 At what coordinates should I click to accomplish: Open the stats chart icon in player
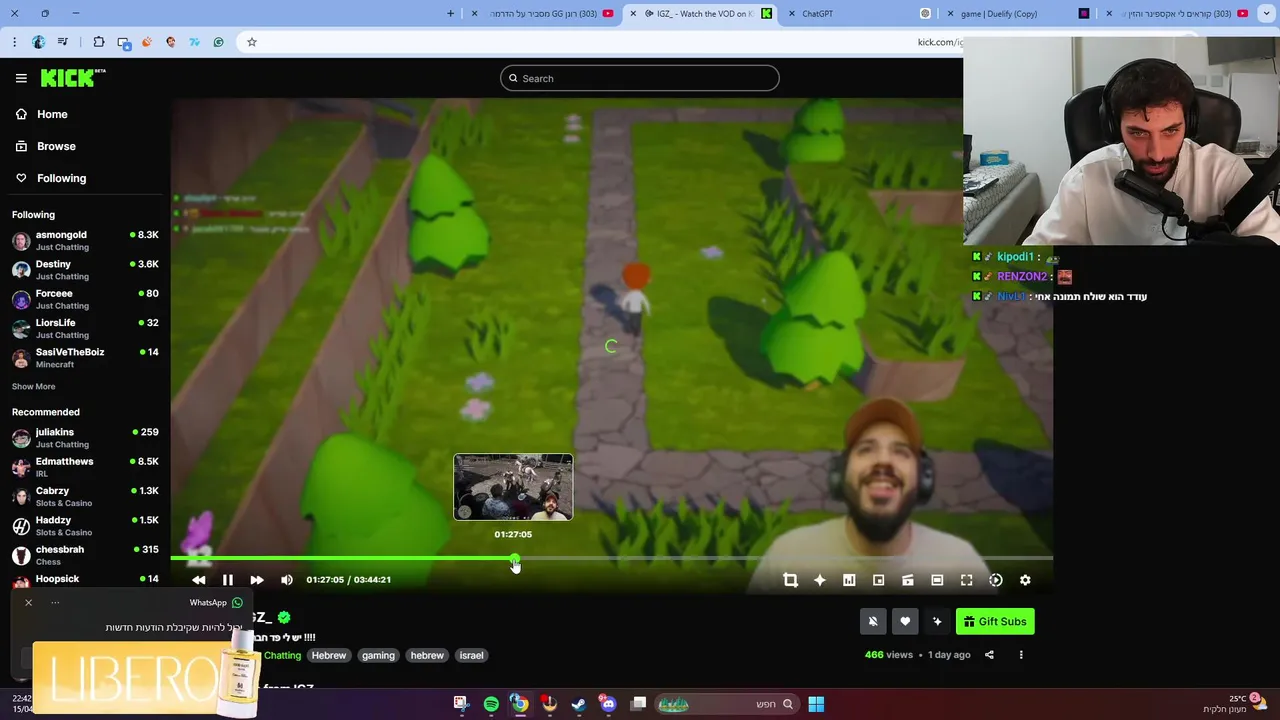(849, 580)
